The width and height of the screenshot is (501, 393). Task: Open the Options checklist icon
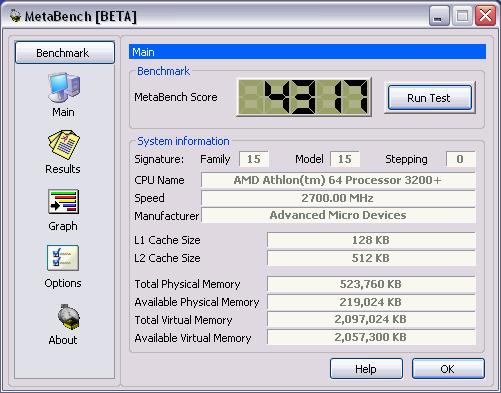click(63, 258)
